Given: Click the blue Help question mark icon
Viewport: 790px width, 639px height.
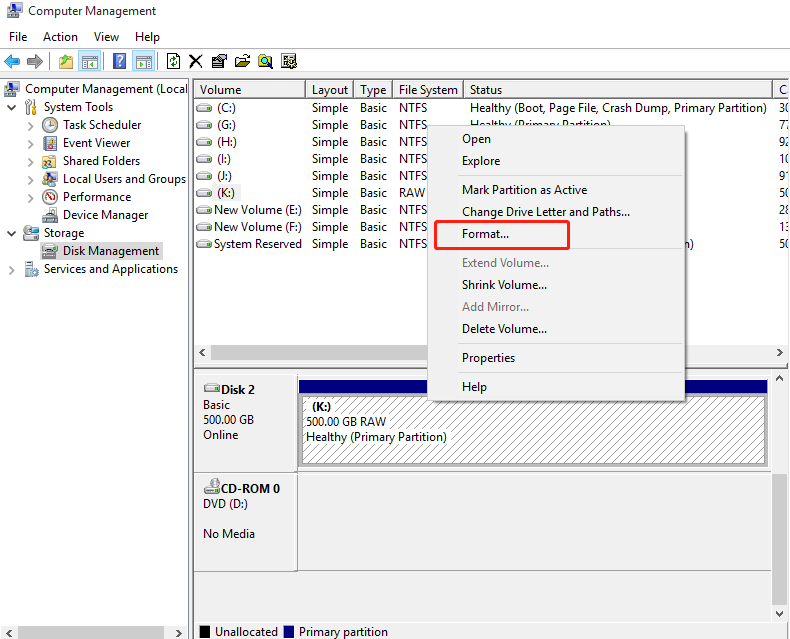Looking at the screenshot, I should [120, 62].
